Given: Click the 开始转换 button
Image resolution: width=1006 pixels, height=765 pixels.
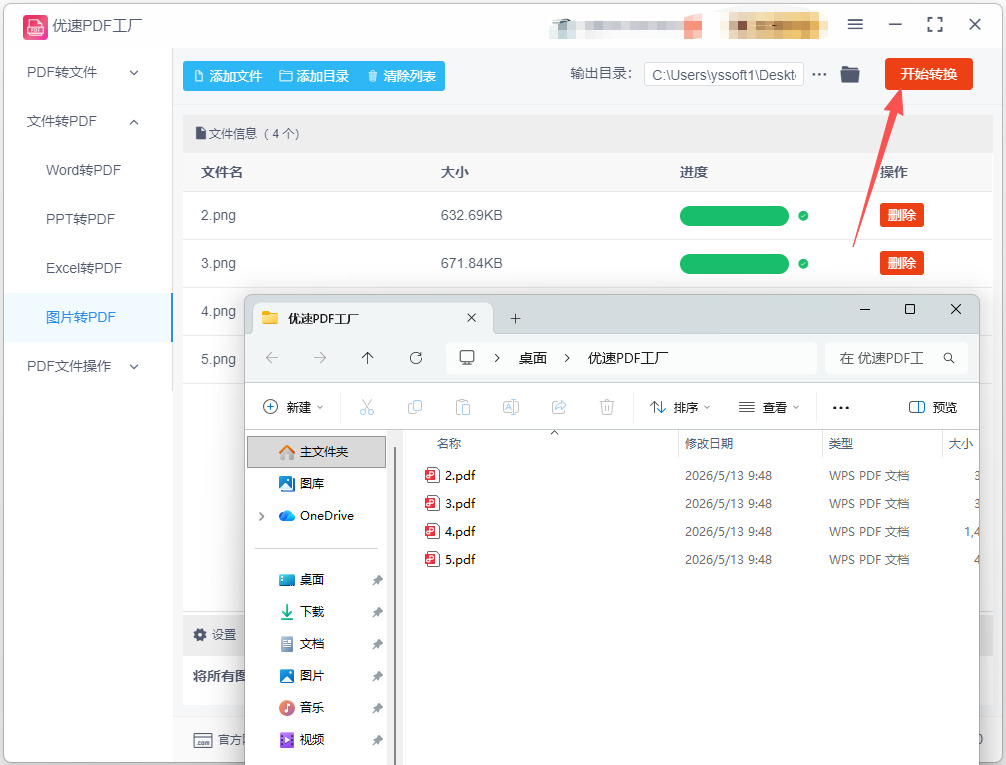Looking at the screenshot, I should coord(928,74).
